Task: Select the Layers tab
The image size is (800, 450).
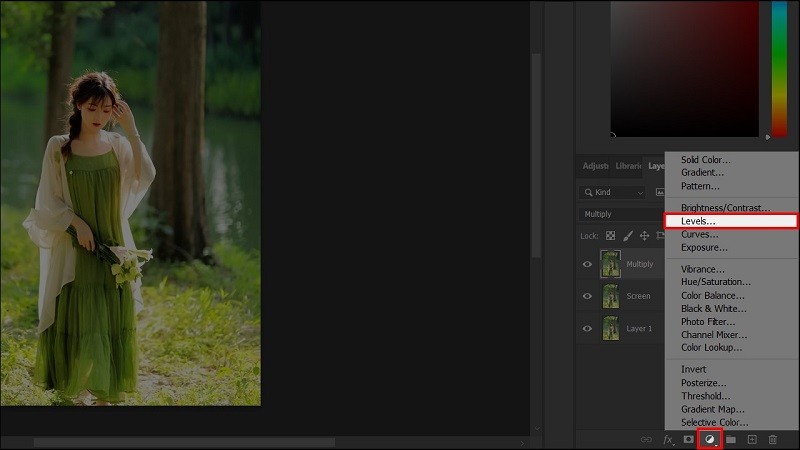Action: [656, 166]
